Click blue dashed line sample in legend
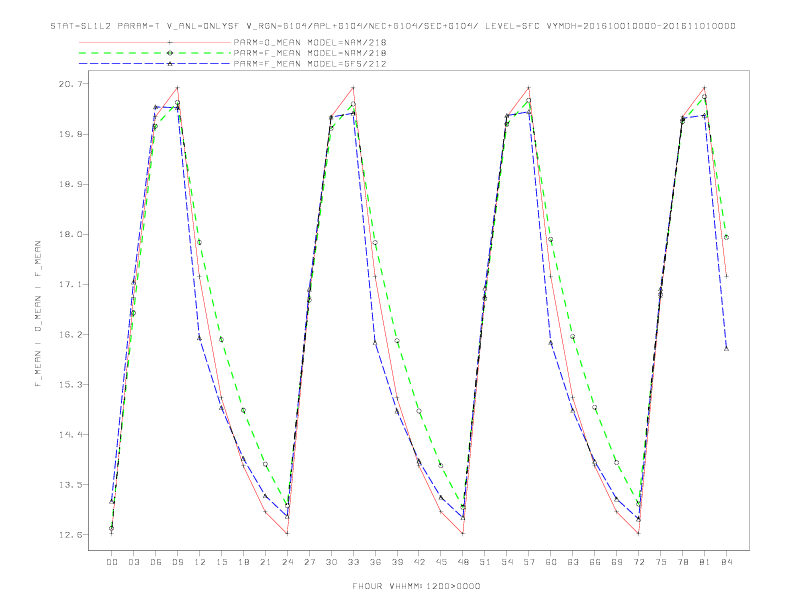 (155, 64)
